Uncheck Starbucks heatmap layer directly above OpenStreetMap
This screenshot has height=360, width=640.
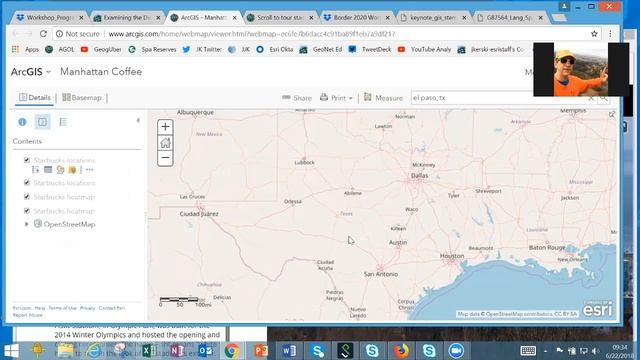(27, 211)
